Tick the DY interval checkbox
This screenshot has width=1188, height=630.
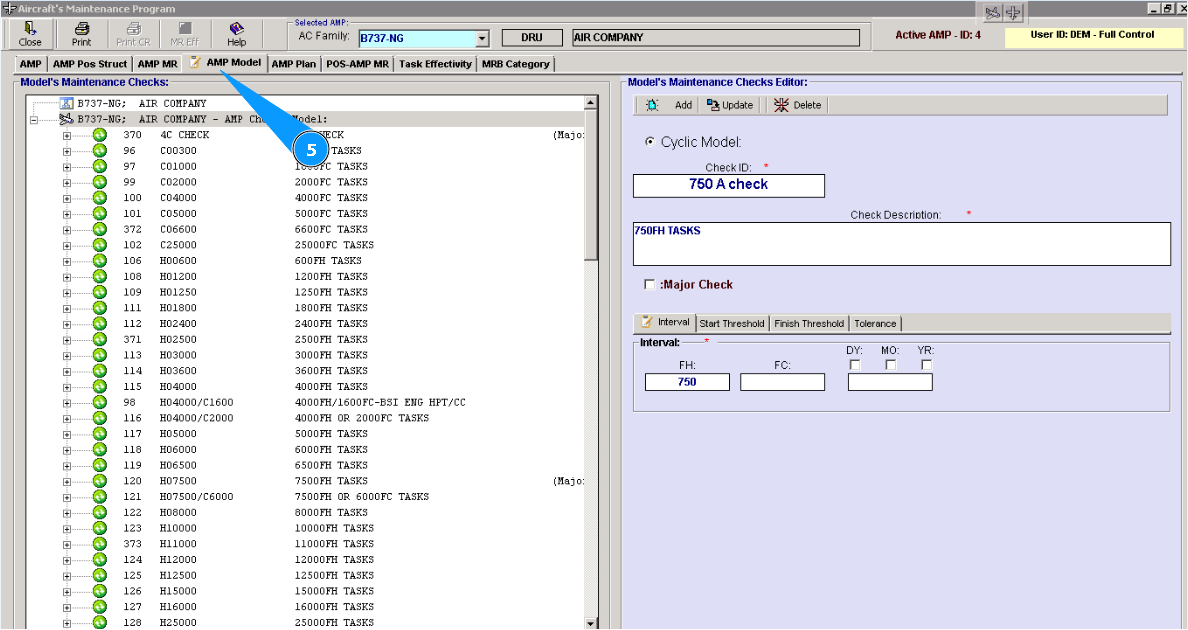pos(855,365)
